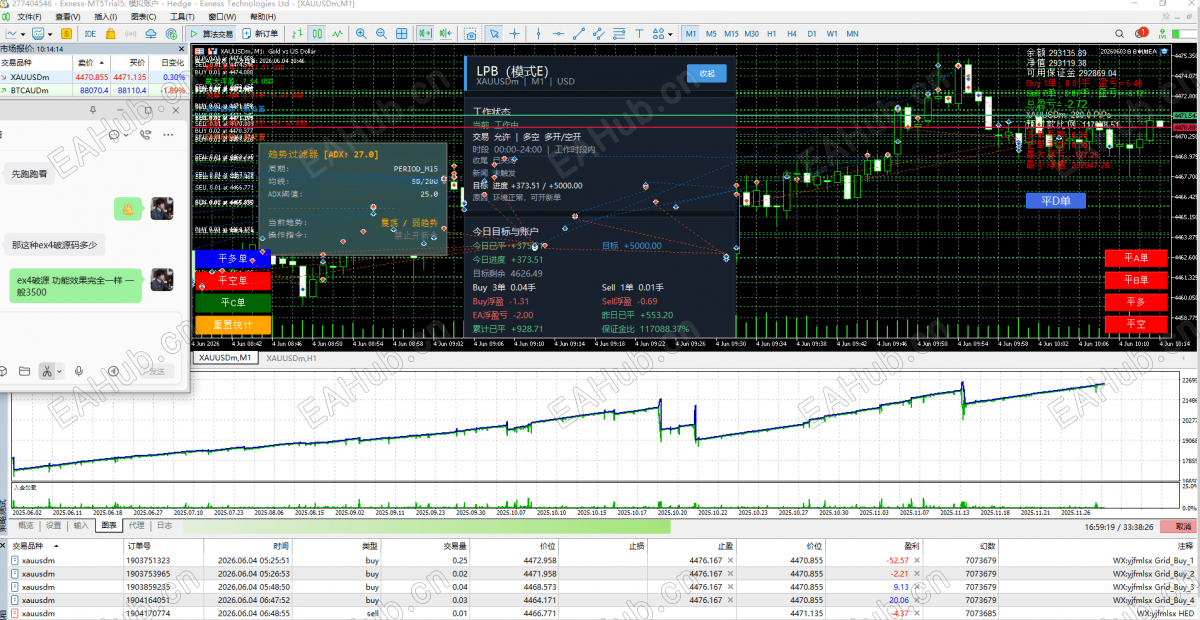
Task: Open the 工具(T) menu
Action: [183, 17]
